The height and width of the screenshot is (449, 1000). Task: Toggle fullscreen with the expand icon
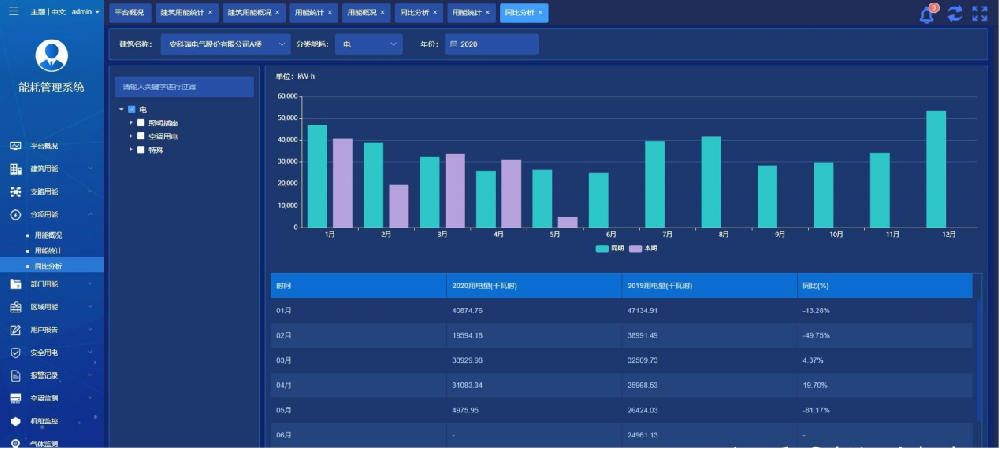pyautogui.click(x=980, y=14)
